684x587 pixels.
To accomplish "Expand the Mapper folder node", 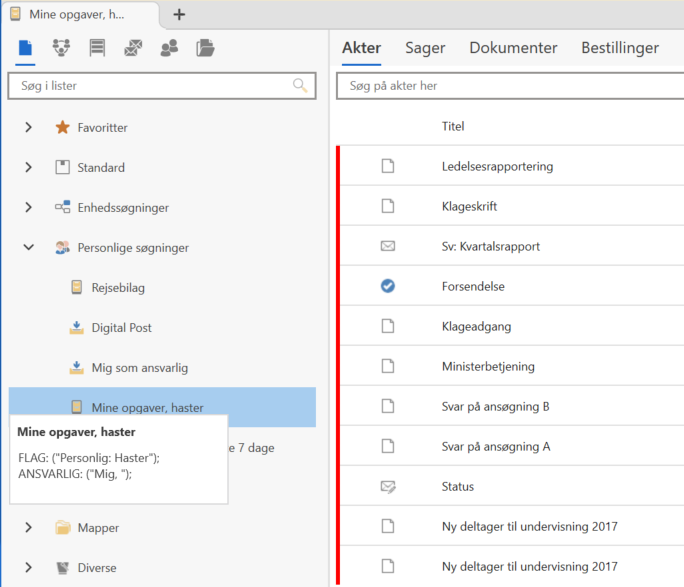I will (29, 528).
